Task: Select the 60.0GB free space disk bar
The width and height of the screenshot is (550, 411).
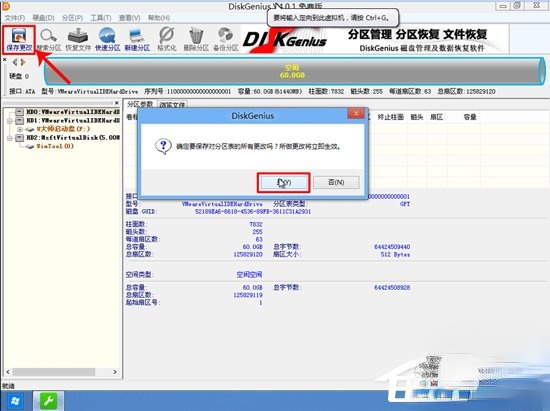Action: (x=294, y=72)
